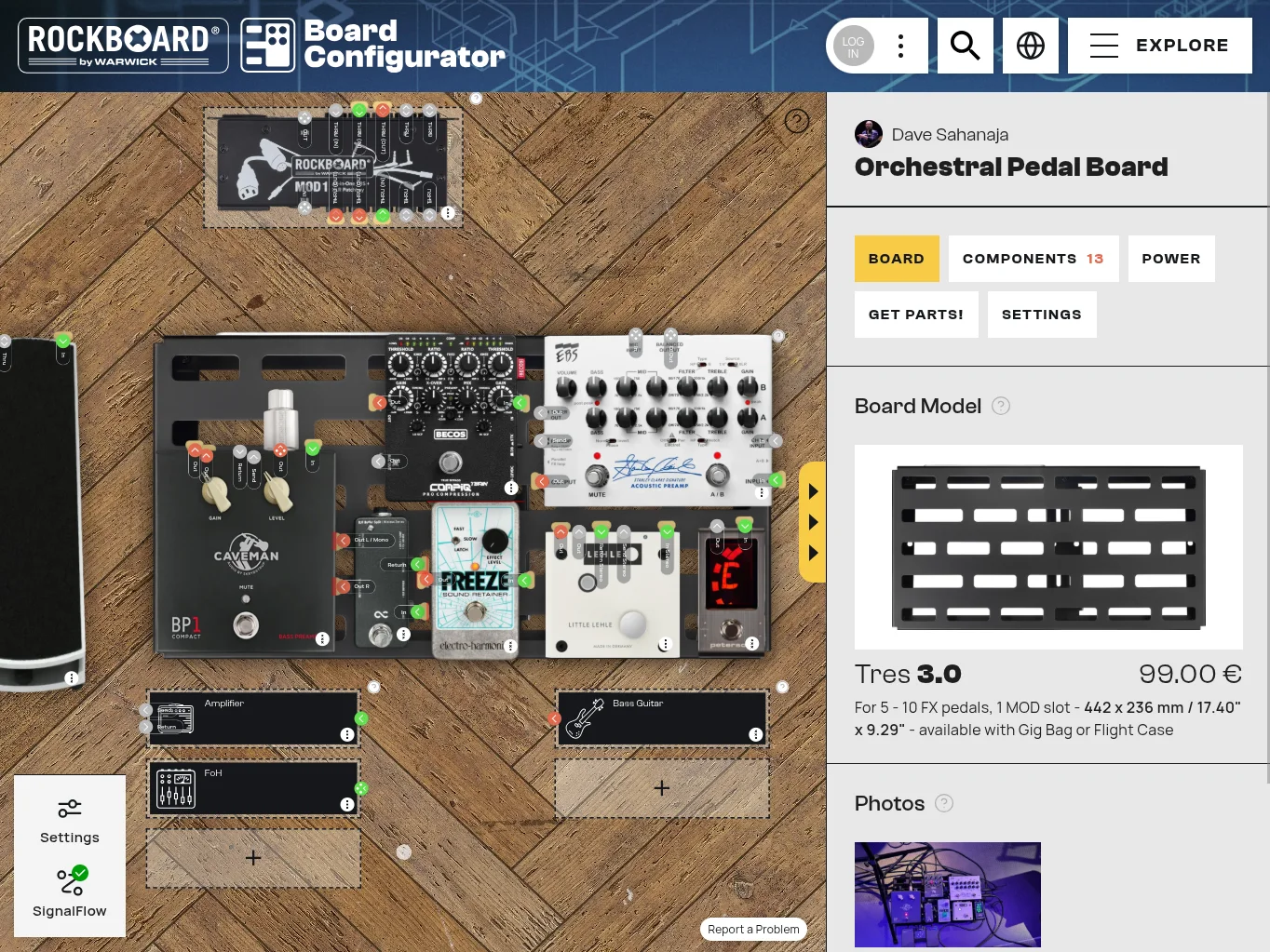Viewport: 1270px width, 952px height.
Task: Click the EBS preamp red Output connector
Action: pos(542,481)
